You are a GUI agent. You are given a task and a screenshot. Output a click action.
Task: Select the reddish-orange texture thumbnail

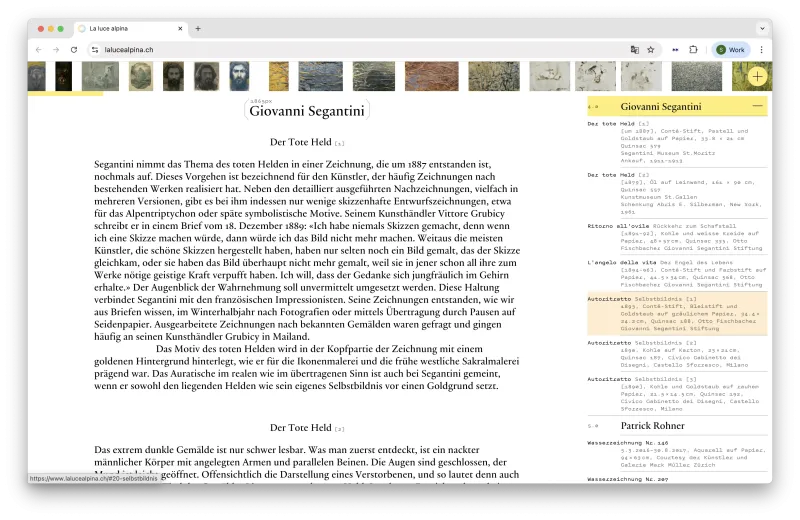[431, 76]
